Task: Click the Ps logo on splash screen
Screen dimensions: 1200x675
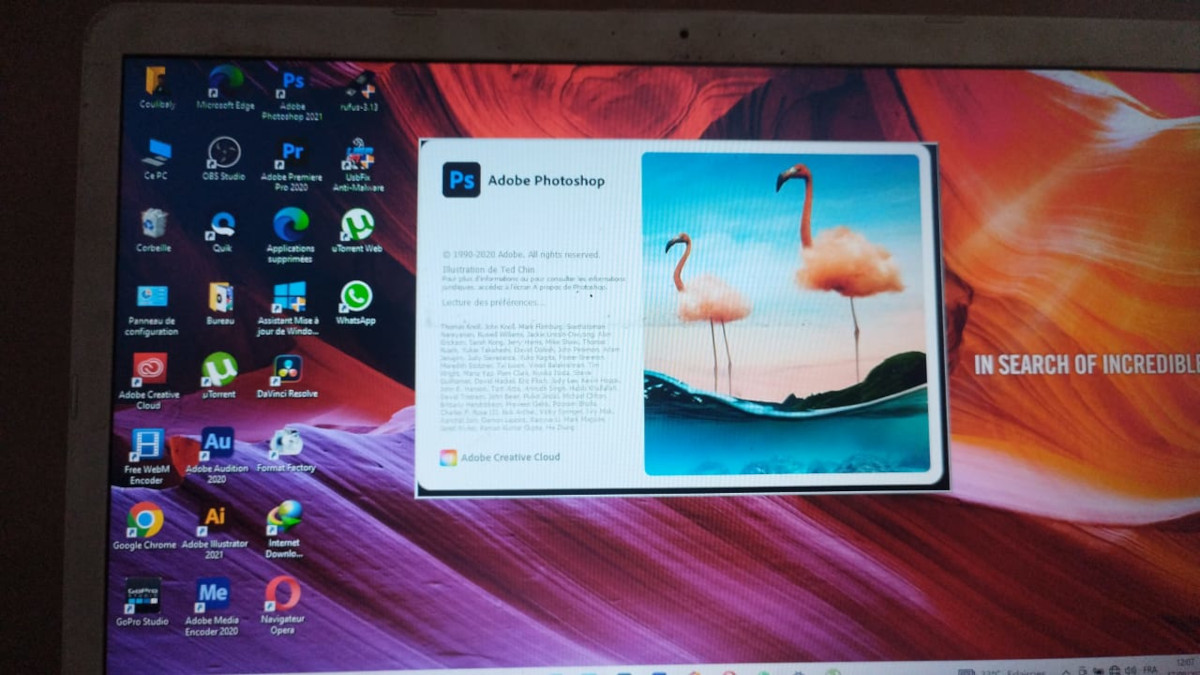Action: 461,180
